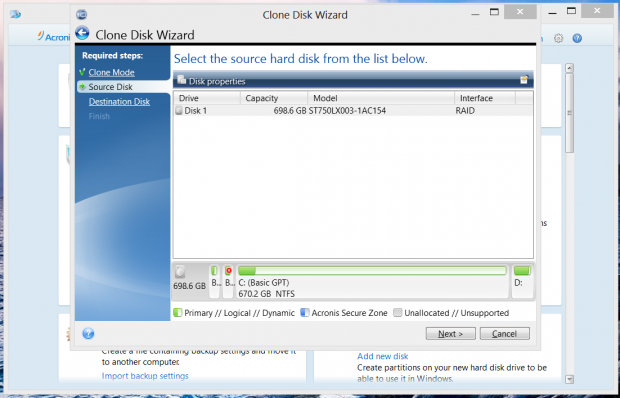Click the main window scrollbar down arrow
Screen dimensions: 620x398
[569, 379]
